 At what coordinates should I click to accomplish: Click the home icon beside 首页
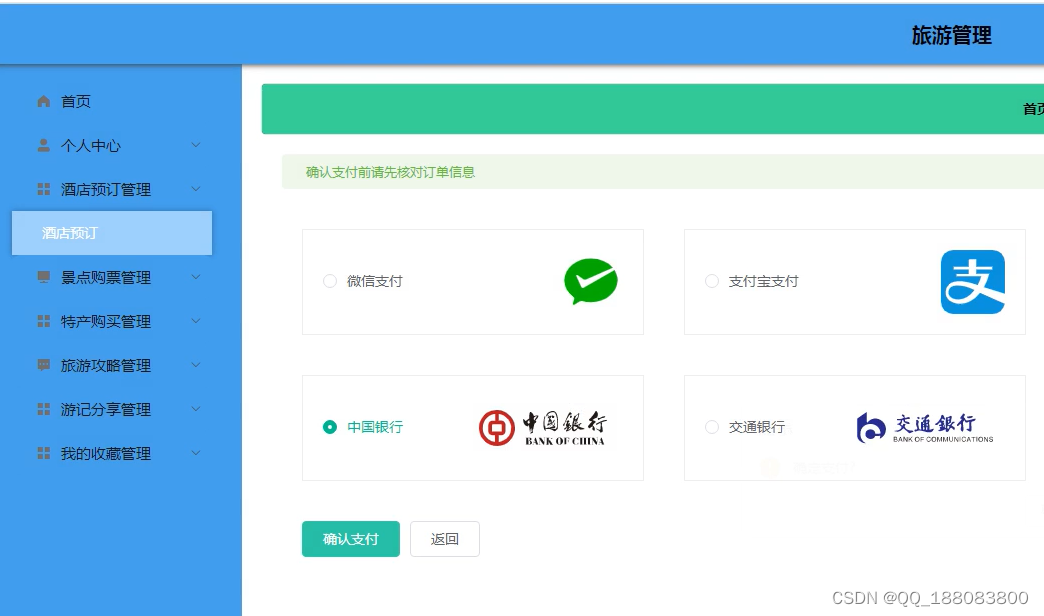pos(43,101)
